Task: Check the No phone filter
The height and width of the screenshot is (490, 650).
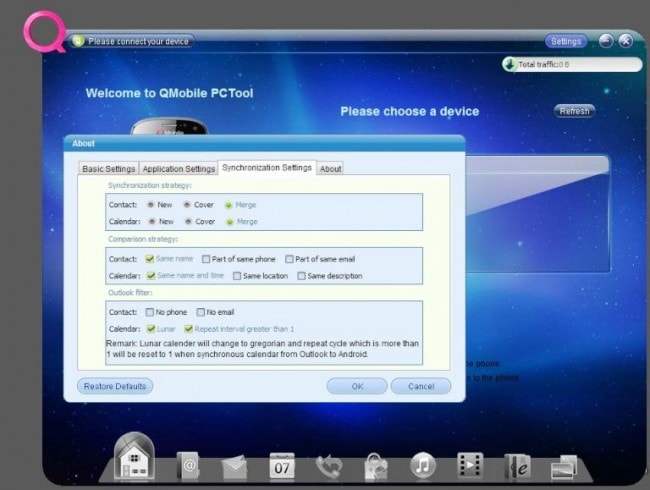Action: [150, 312]
